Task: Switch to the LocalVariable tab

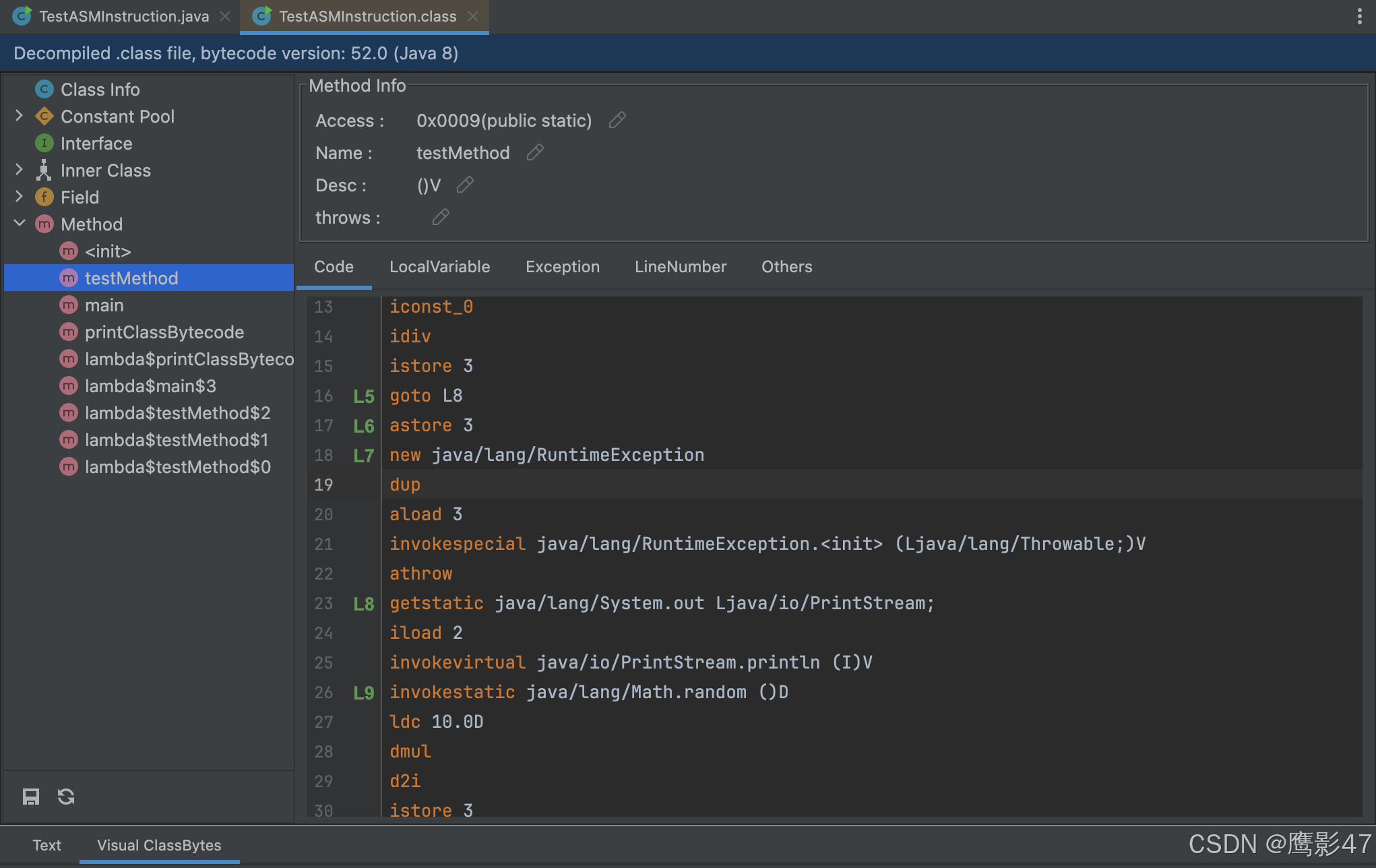Action: [439, 267]
